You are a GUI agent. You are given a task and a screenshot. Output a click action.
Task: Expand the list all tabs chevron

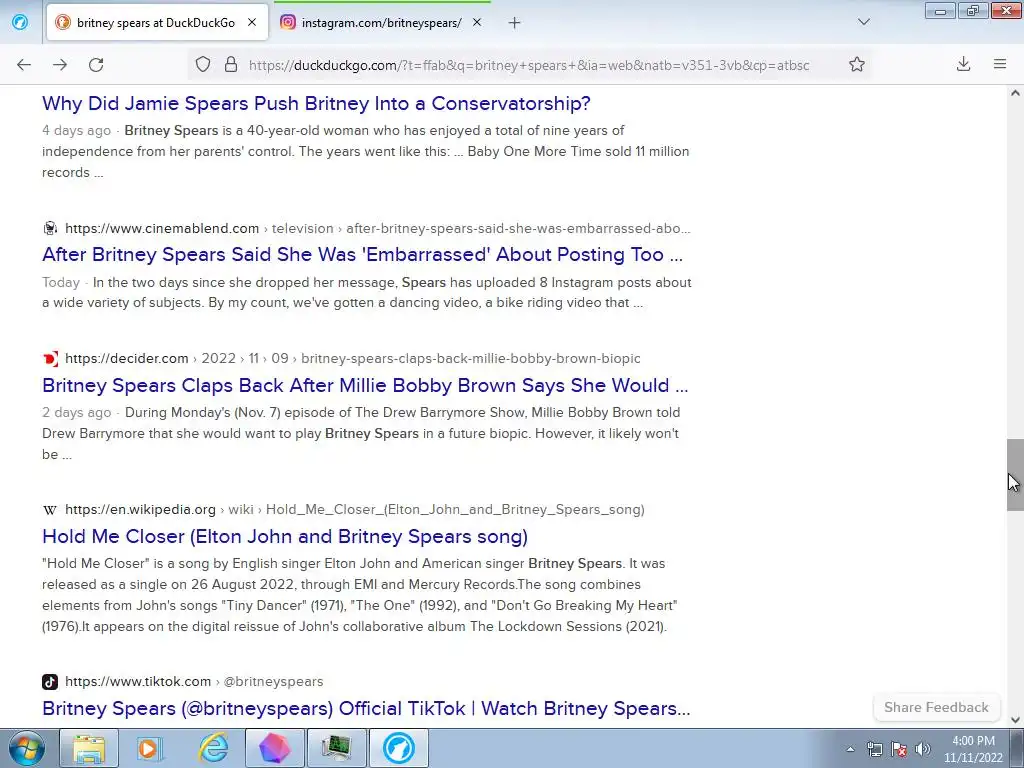[863, 22]
